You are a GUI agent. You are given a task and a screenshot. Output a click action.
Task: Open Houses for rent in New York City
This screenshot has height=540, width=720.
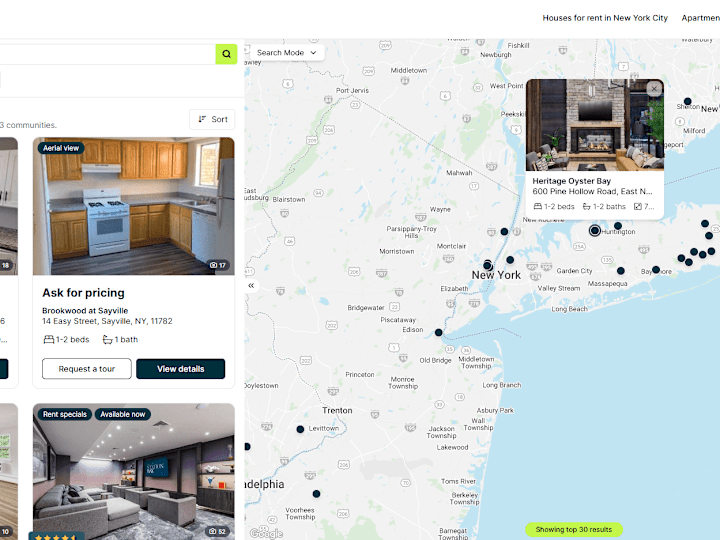click(x=605, y=18)
